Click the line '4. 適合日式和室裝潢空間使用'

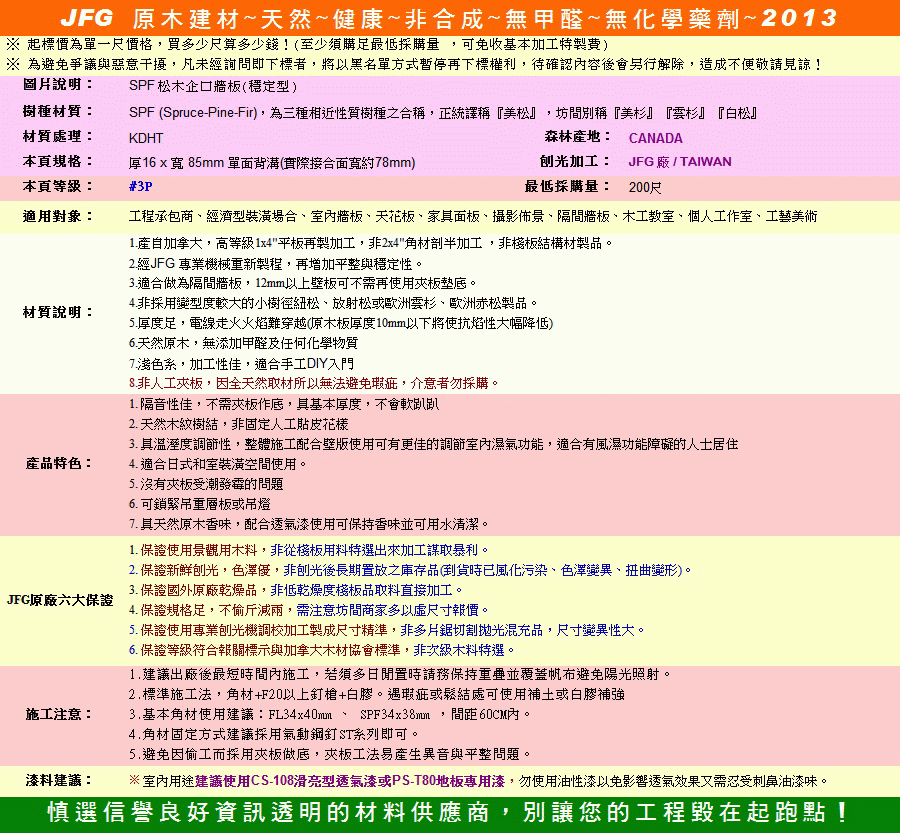(218, 464)
